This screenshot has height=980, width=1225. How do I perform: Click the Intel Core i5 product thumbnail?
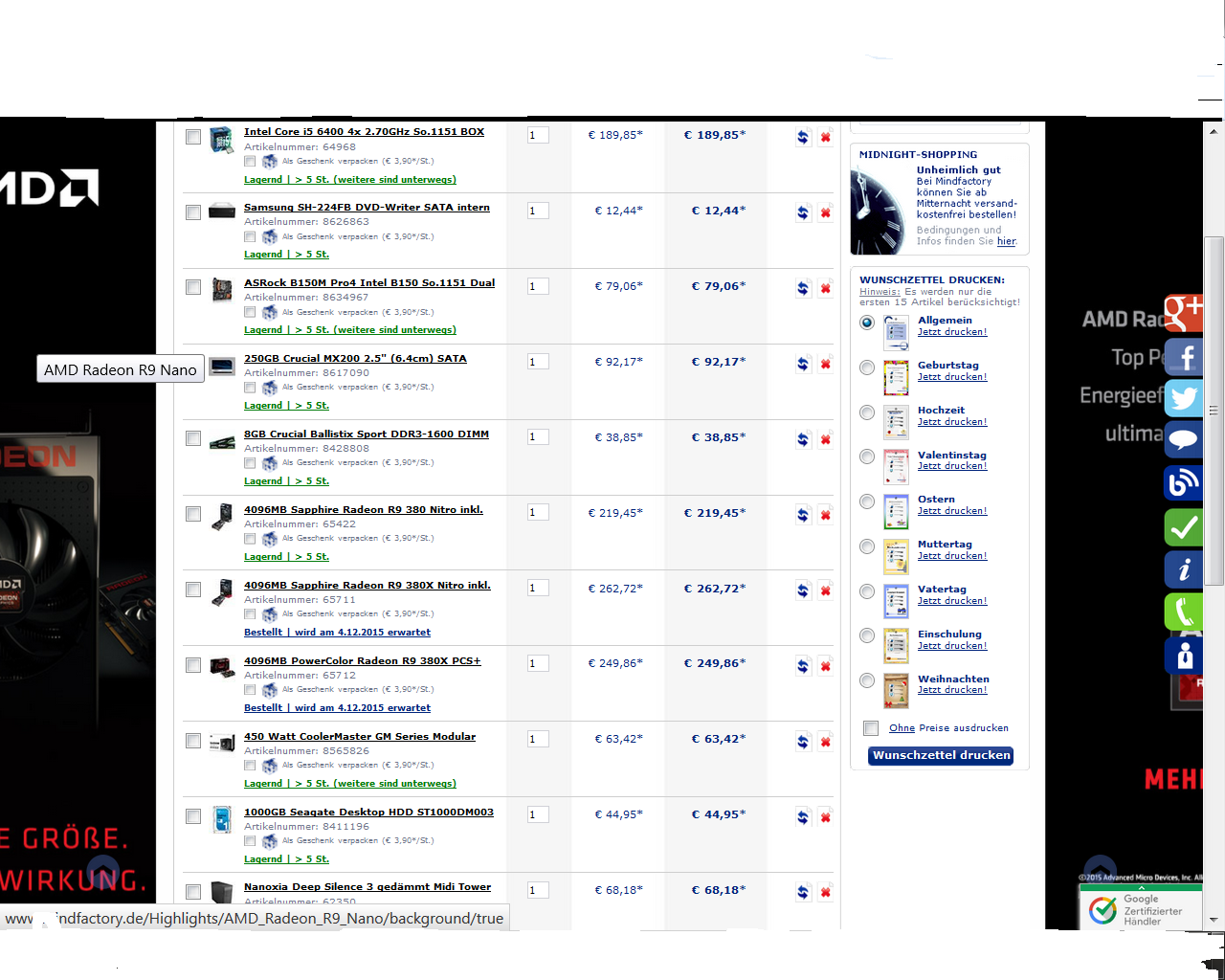click(222, 140)
